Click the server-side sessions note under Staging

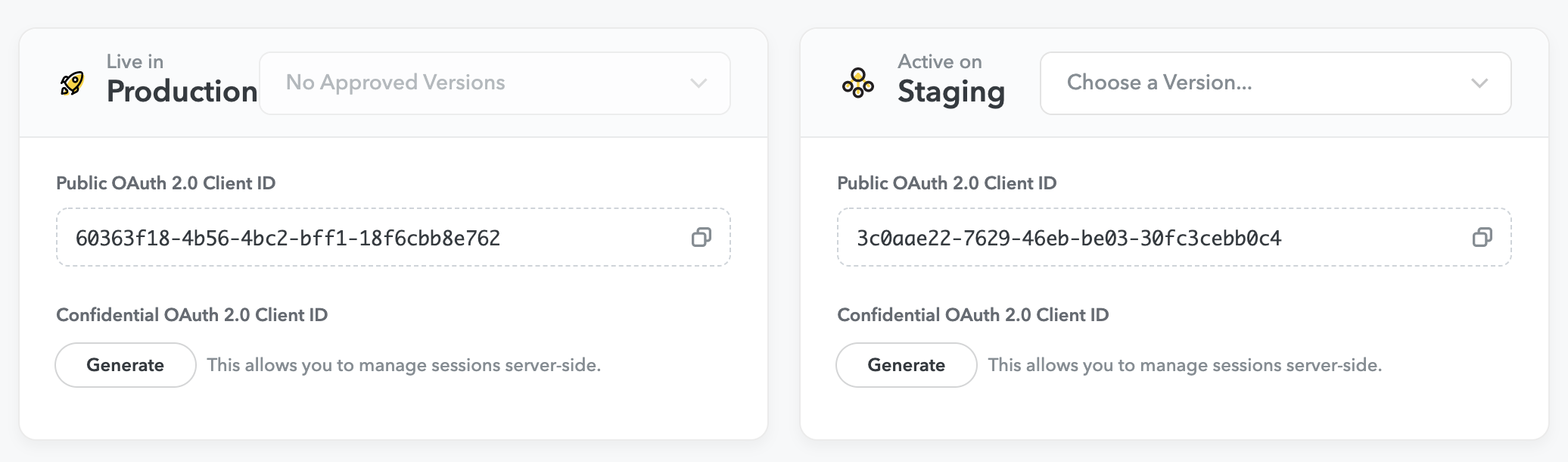click(x=1185, y=365)
